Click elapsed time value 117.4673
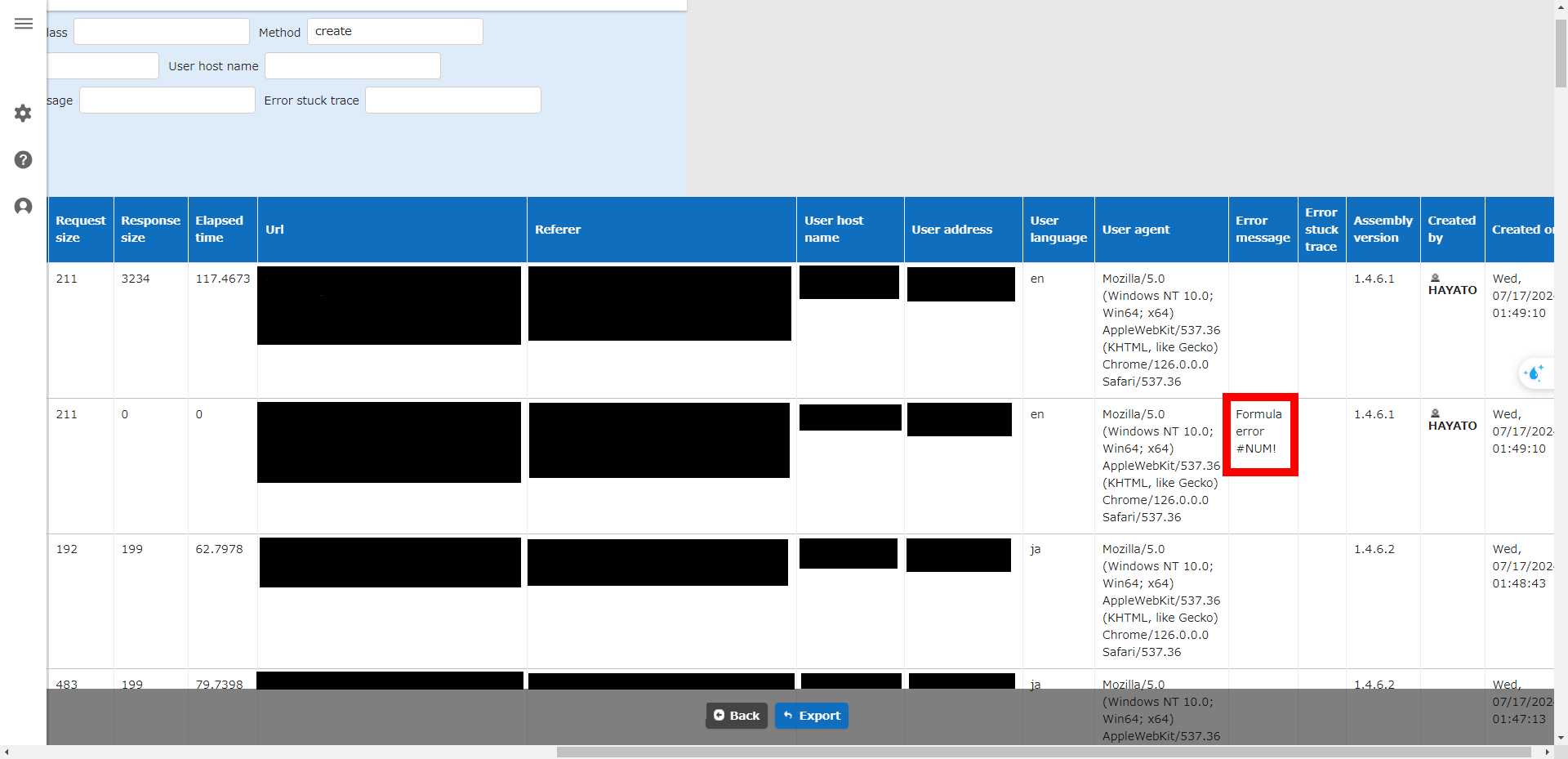The image size is (1568, 759). [x=223, y=279]
